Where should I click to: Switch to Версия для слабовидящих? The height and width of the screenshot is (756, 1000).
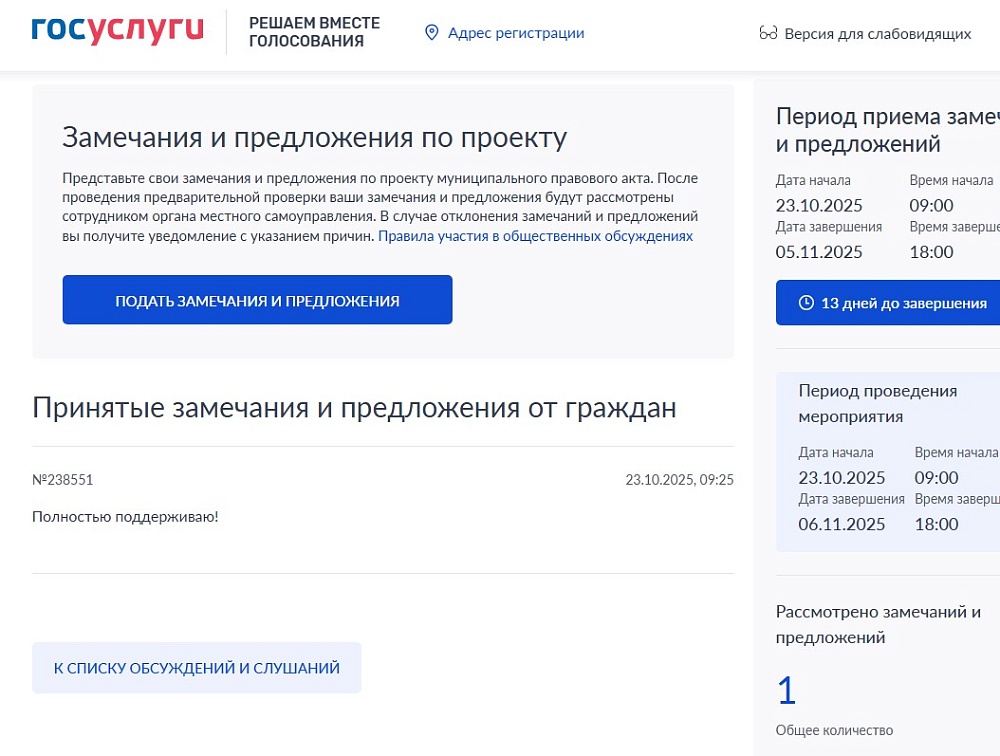pyautogui.click(x=877, y=33)
